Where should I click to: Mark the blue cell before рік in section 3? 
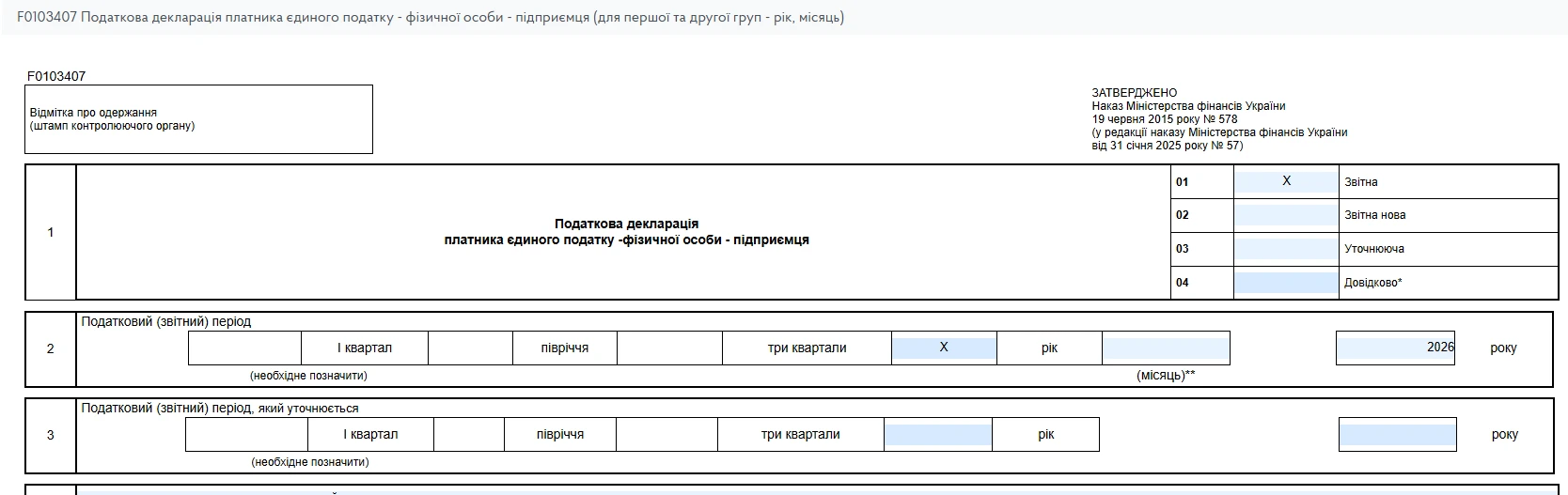pyautogui.click(x=938, y=435)
